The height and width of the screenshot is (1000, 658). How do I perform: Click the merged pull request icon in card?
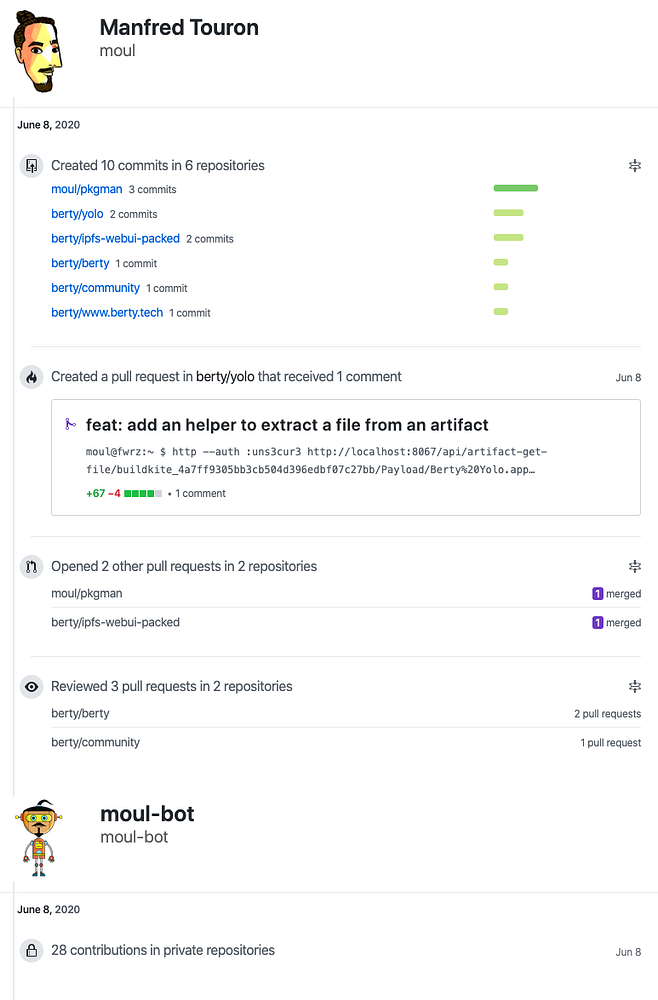pyautogui.click(x=70, y=424)
